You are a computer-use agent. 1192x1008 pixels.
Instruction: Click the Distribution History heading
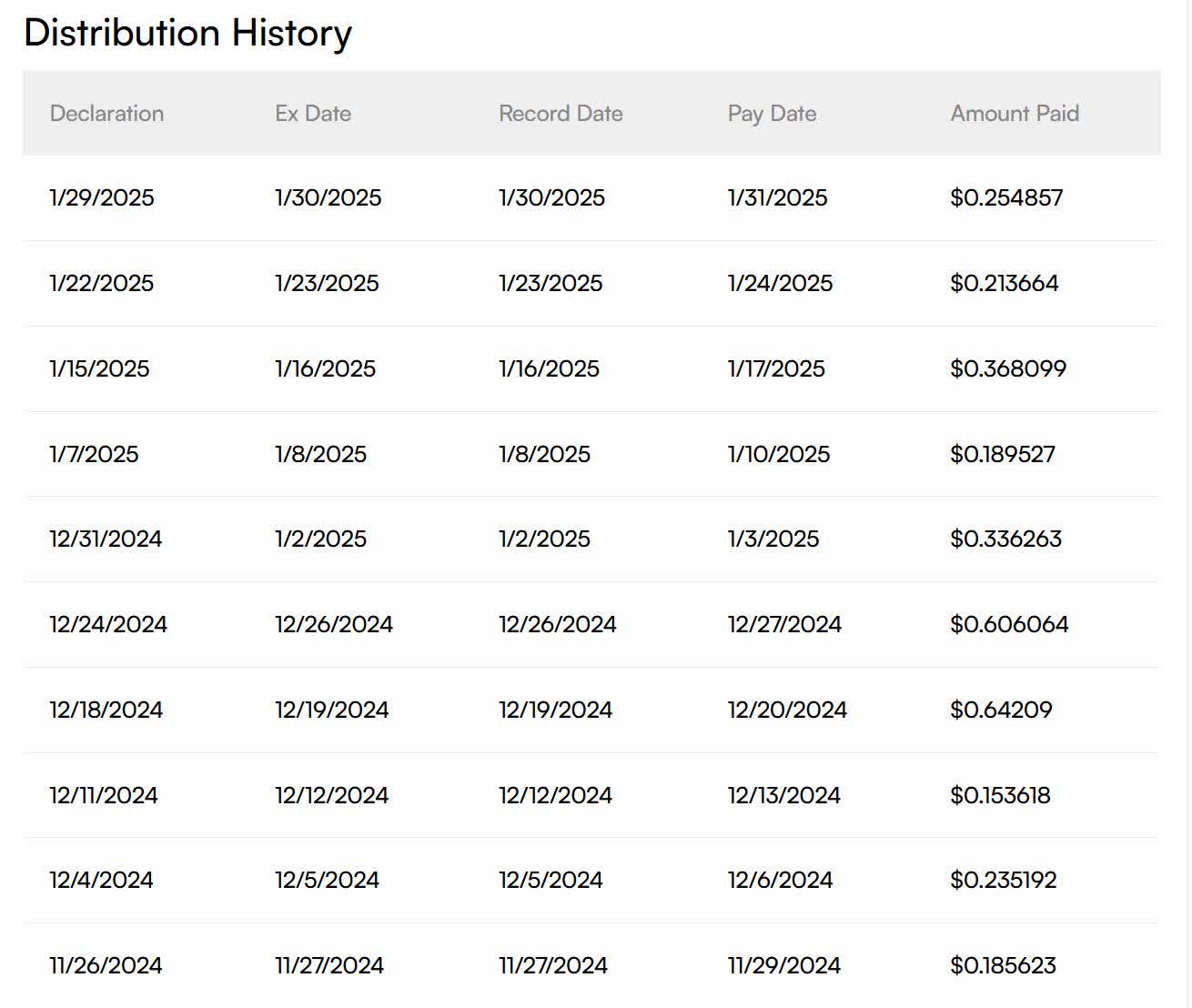click(x=187, y=33)
